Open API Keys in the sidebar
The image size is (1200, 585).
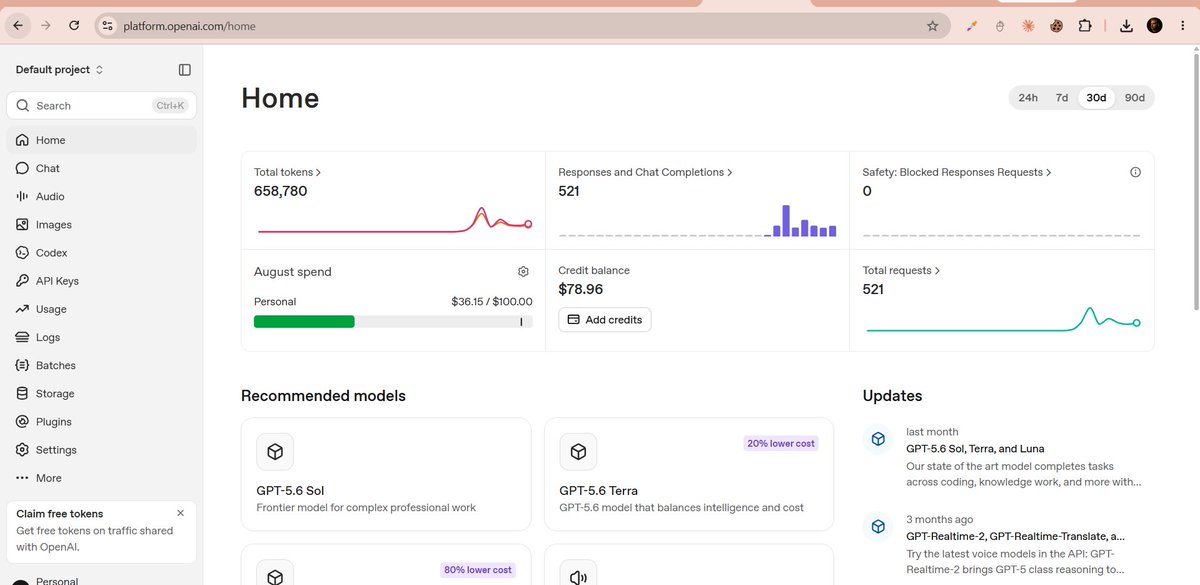click(x=102, y=281)
